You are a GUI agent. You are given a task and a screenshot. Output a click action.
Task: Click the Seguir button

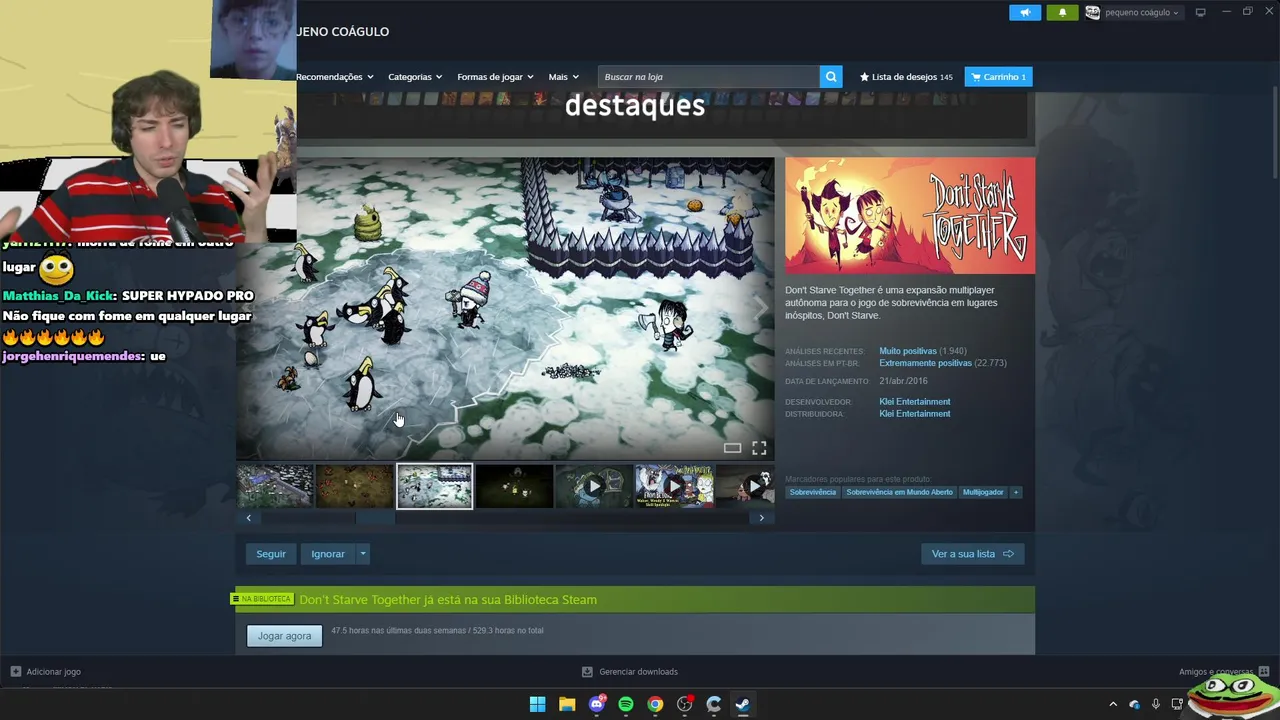tap(271, 554)
